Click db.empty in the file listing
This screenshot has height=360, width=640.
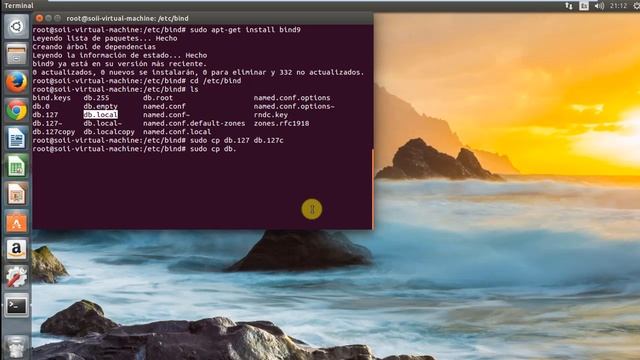(100, 106)
